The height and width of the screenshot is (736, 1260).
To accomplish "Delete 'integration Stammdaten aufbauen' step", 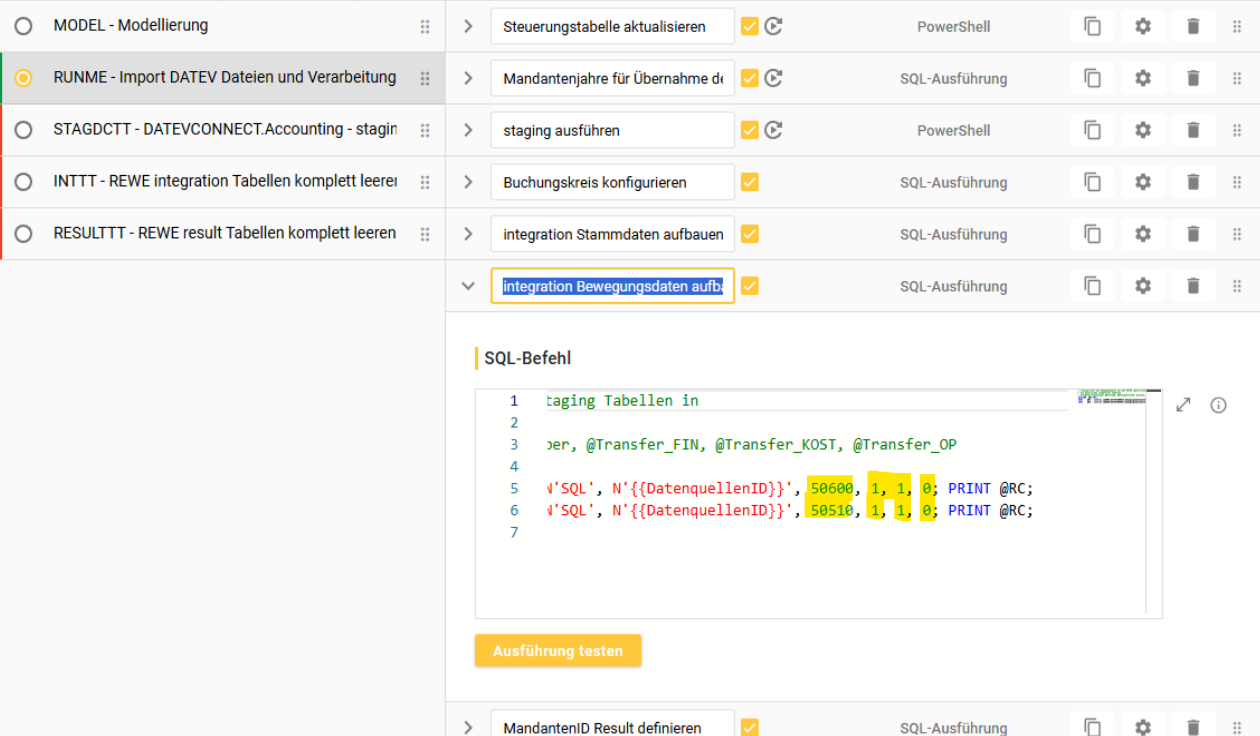I will point(1193,234).
